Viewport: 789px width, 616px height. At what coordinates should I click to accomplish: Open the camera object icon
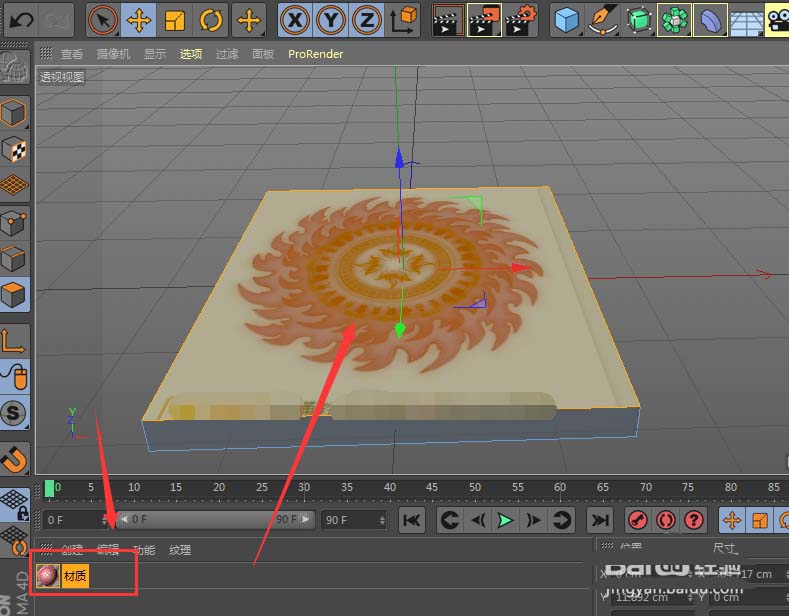777,20
